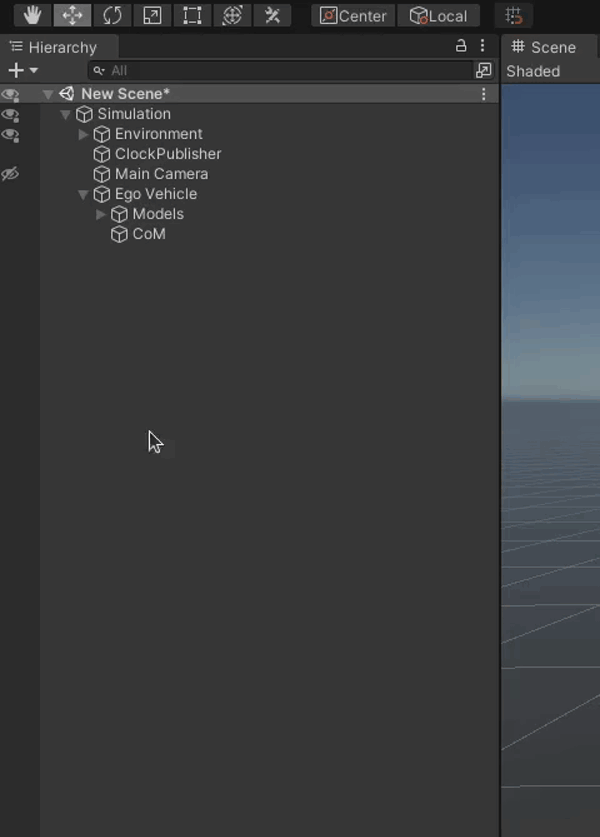
Task: Collapse the Simulation object
Action: 65,114
